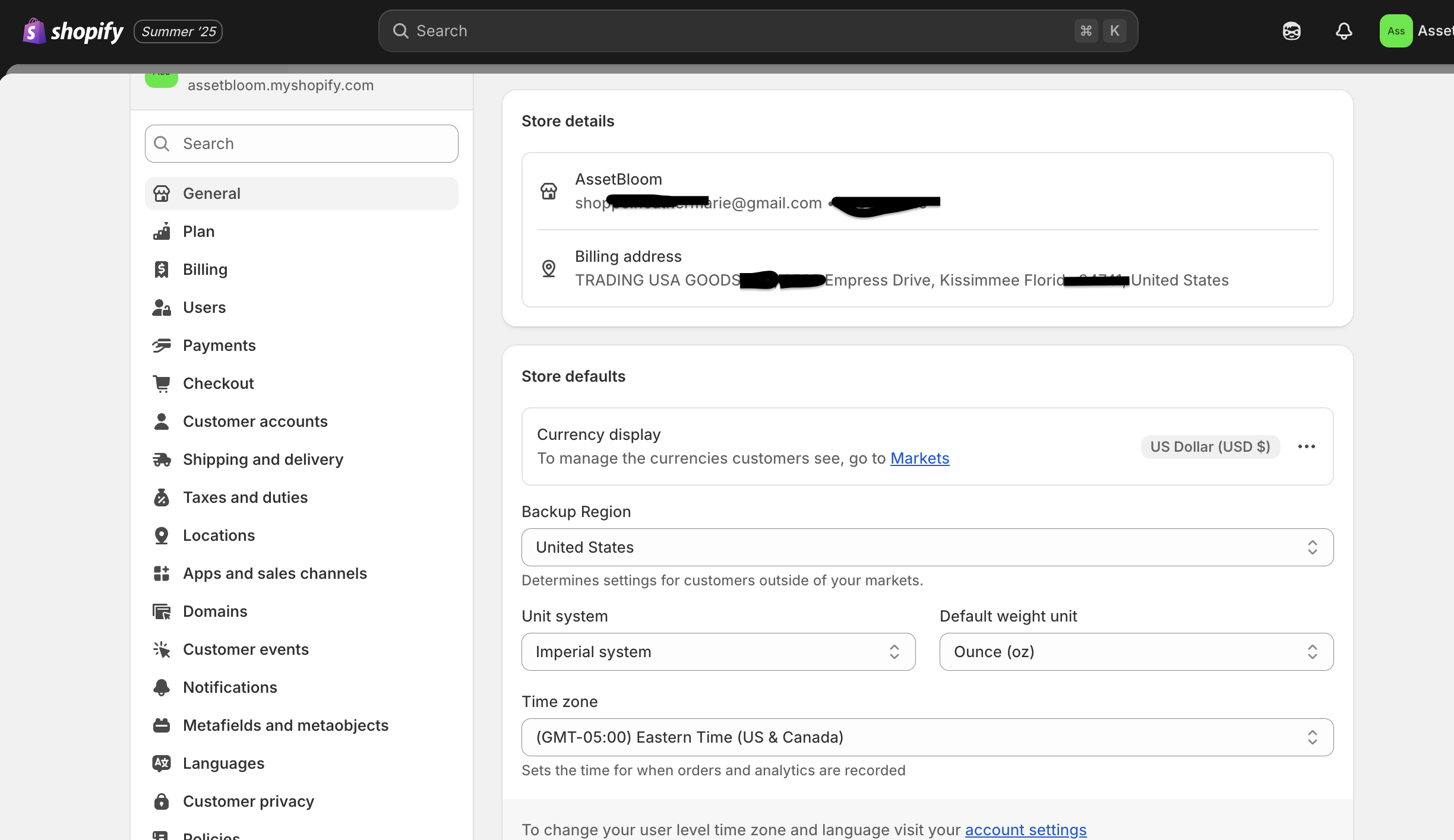This screenshot has width=1454, height=840.
Task: Click the Customer events icon
Action: coord(162,649)
